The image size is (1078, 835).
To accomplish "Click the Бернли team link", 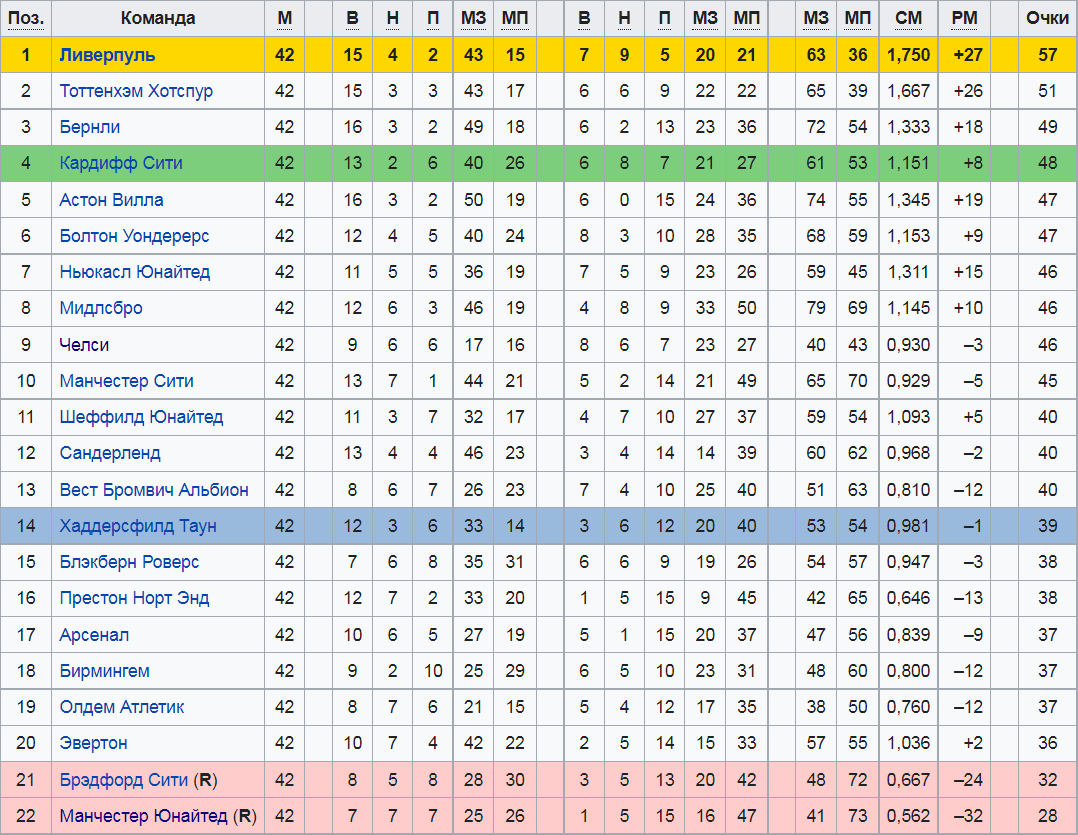I will [x=89, y=127].
